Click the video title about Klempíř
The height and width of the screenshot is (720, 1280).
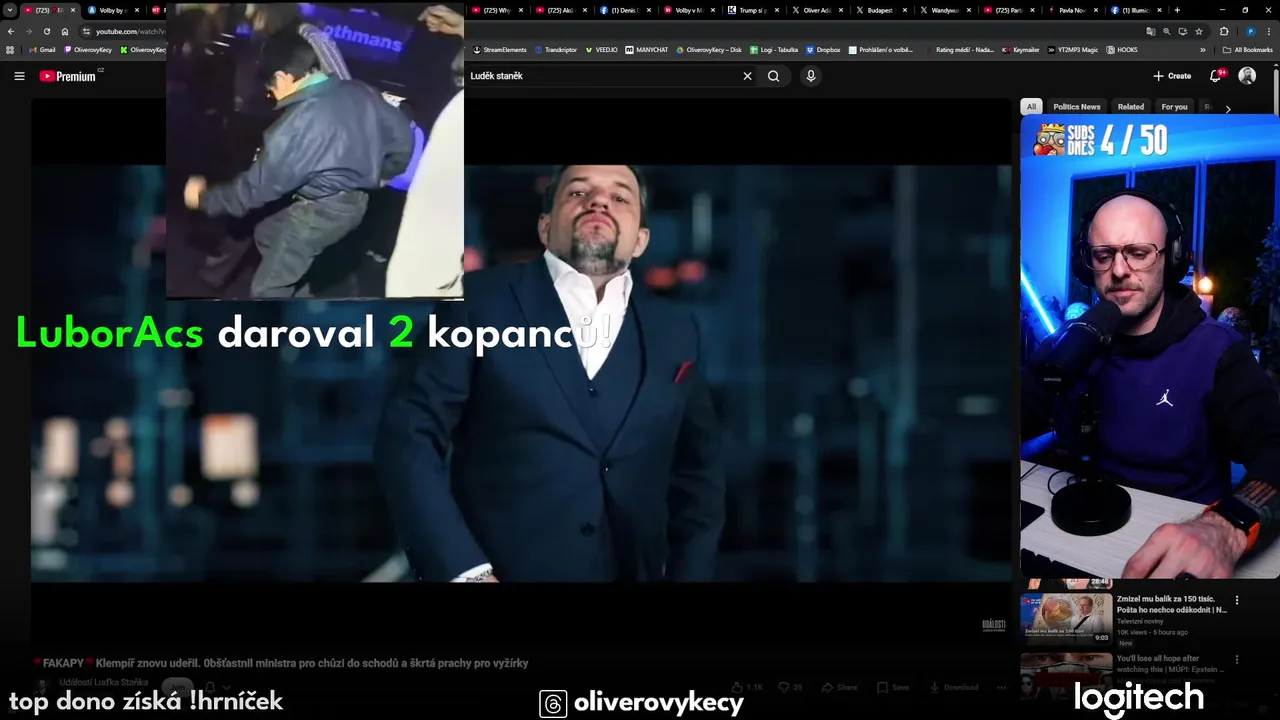point(280,663)
